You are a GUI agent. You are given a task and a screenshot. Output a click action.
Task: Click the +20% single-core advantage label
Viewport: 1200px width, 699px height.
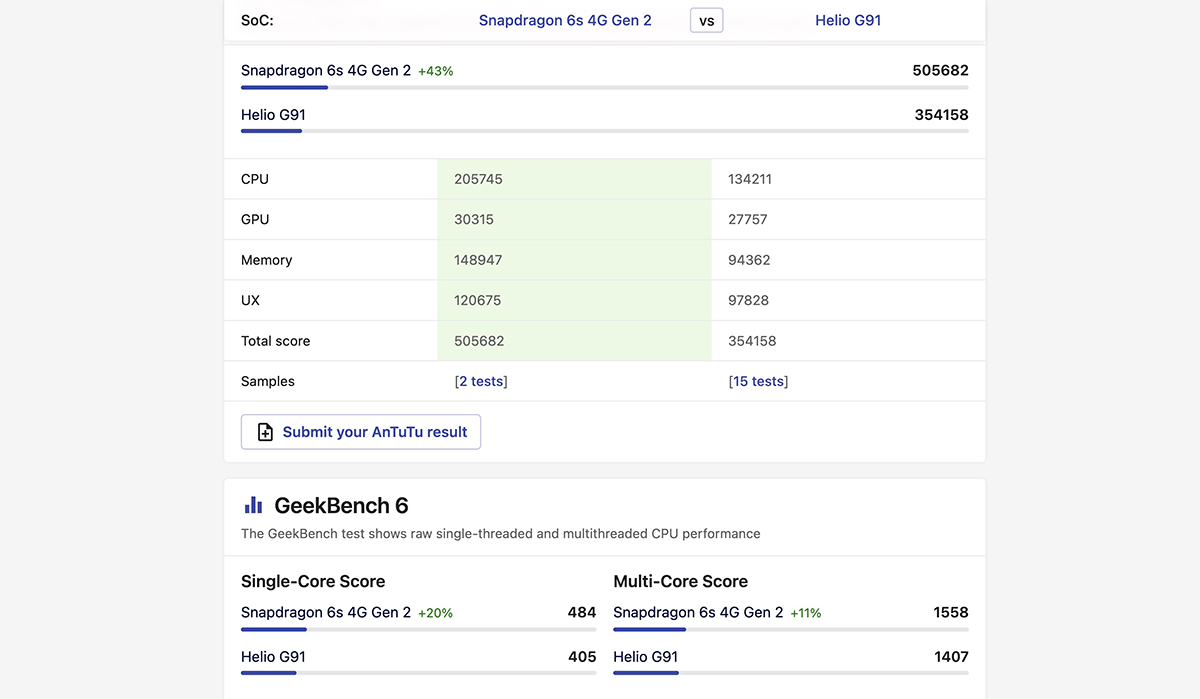tap(436, 613)
